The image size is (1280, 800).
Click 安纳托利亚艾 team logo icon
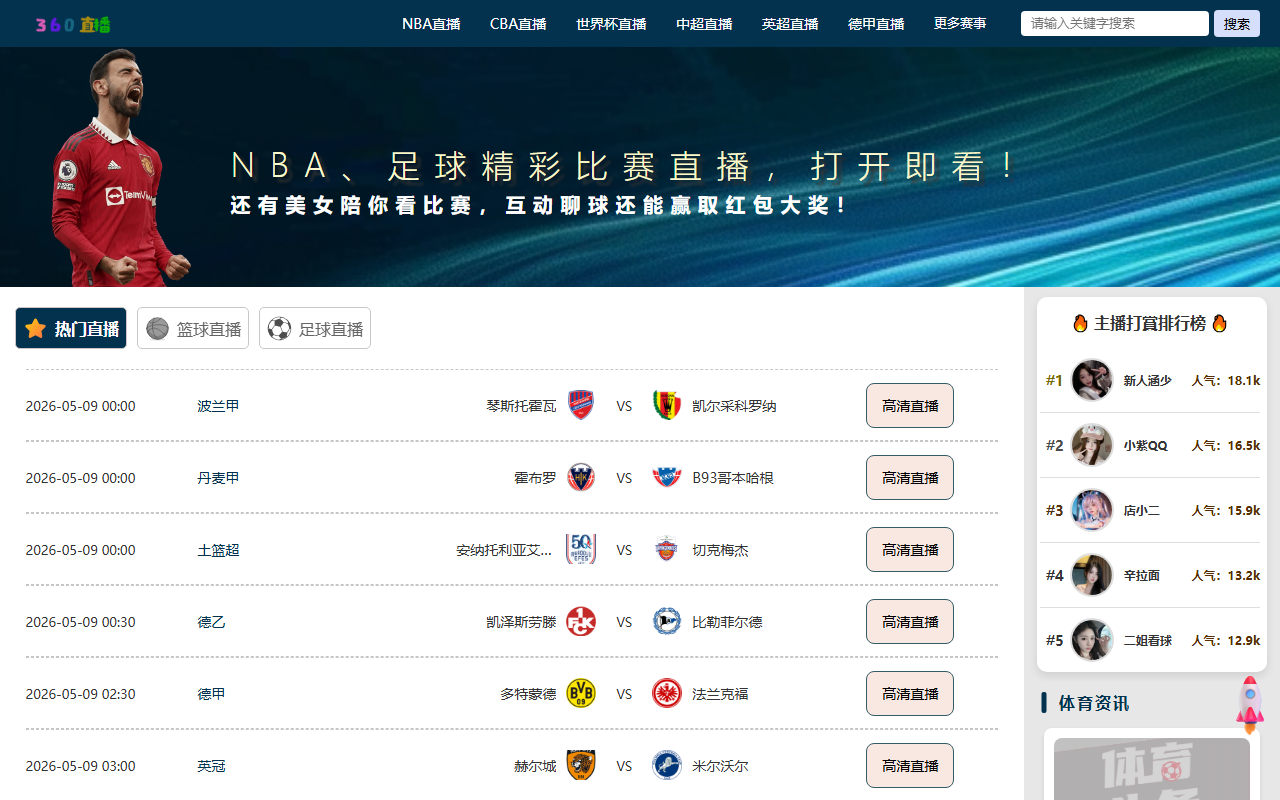[581, 549]
